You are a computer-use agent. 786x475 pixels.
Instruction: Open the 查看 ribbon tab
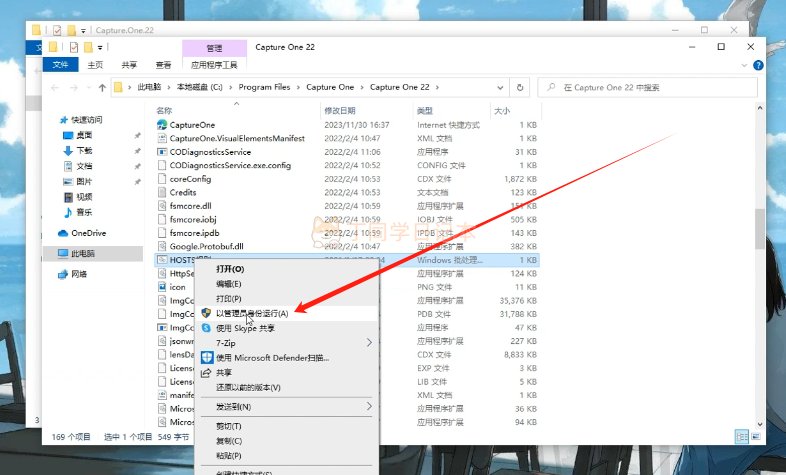(x=163, y=65)
